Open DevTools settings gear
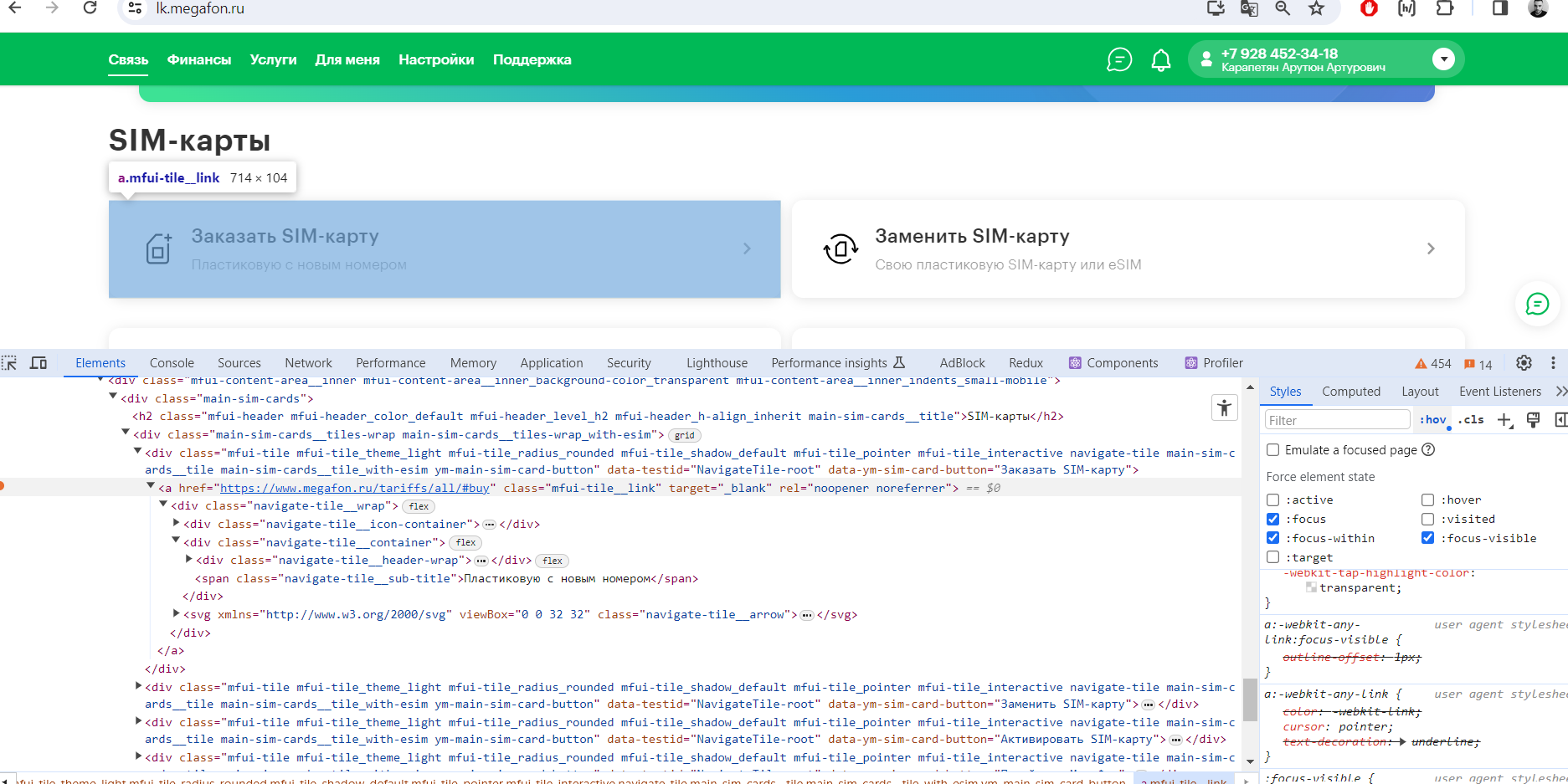This screenshot has height=784, width=1568. coord(1524,363)
